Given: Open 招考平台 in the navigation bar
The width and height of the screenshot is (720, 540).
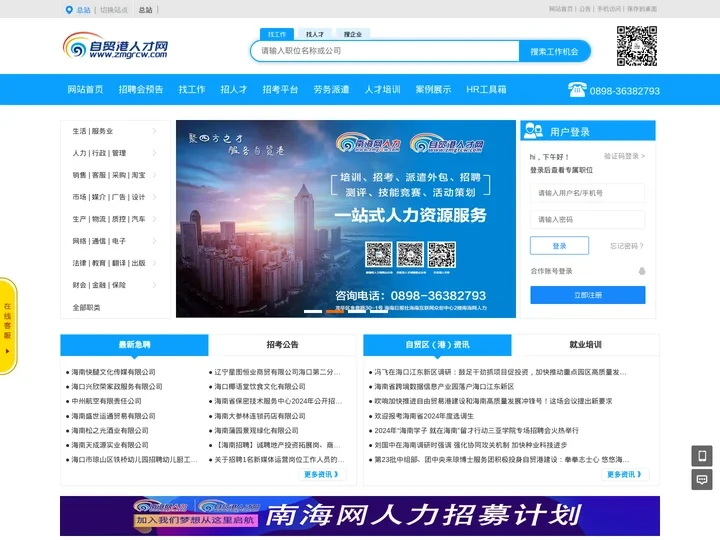Looking at the screenshot, I should [280, 90].
